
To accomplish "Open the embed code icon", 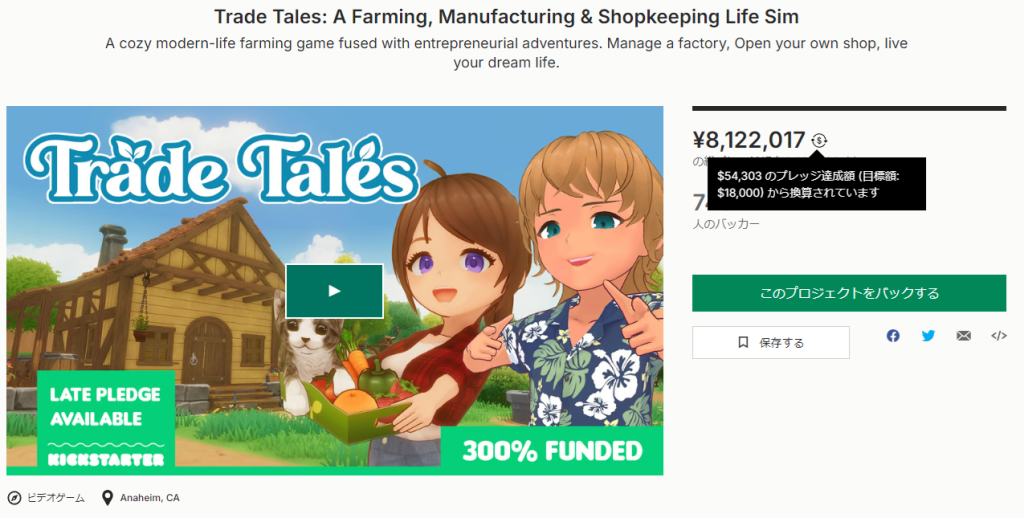I will [998, 336].
